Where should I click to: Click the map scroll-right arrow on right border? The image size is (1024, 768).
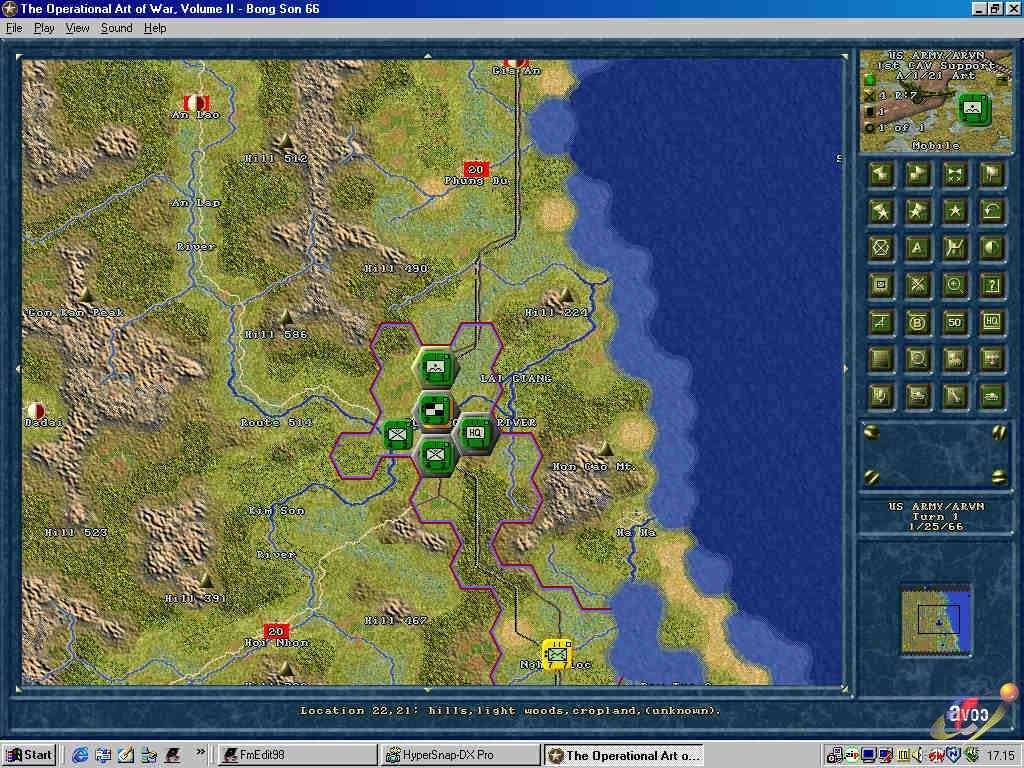coord(846,369)
